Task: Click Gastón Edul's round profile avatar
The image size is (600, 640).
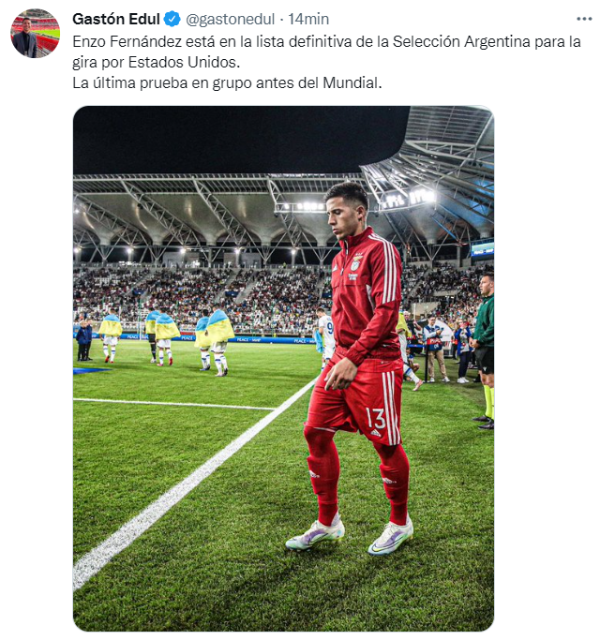Action: click(x=35, y=33)
